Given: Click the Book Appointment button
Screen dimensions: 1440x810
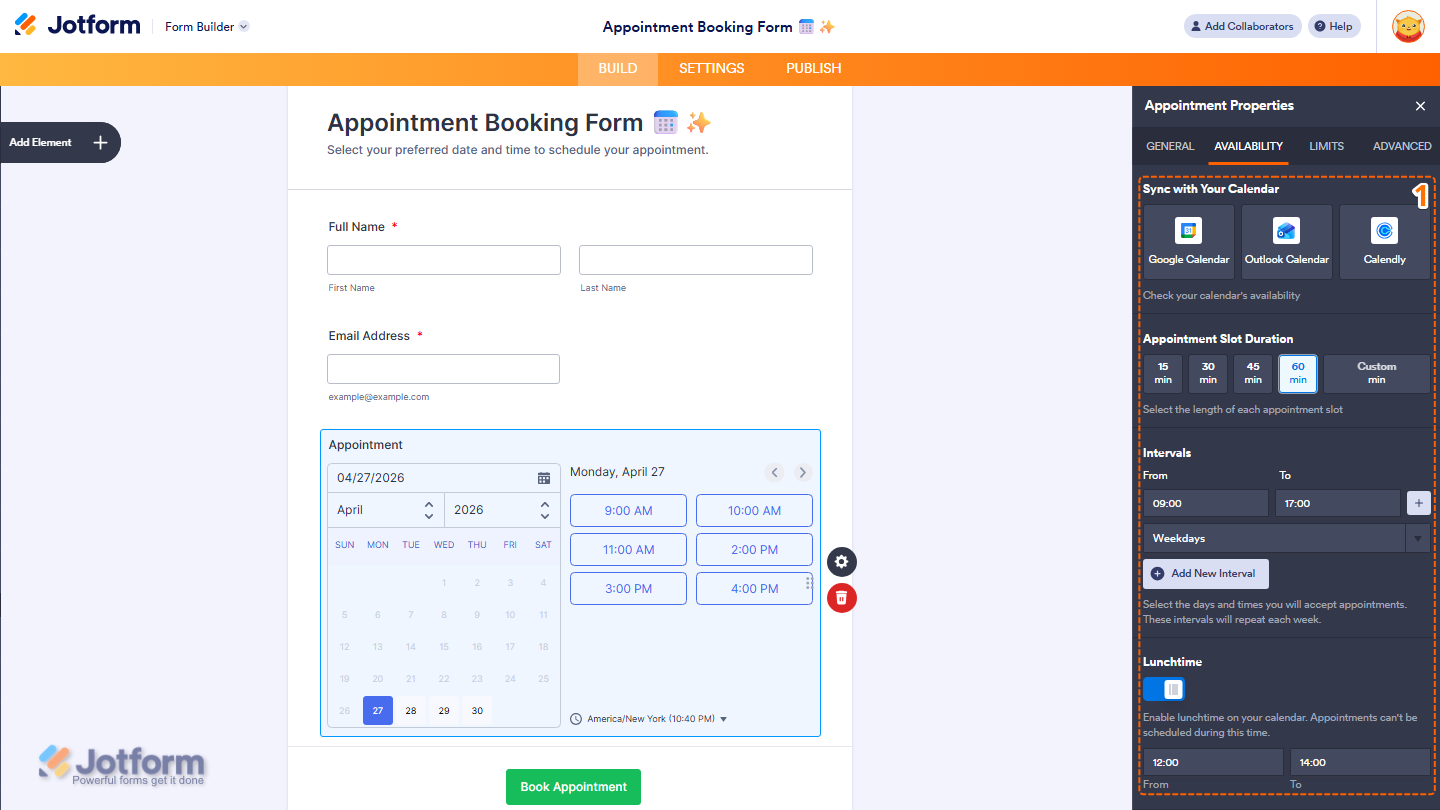Looking at the screenshot, I should (573, 787).
